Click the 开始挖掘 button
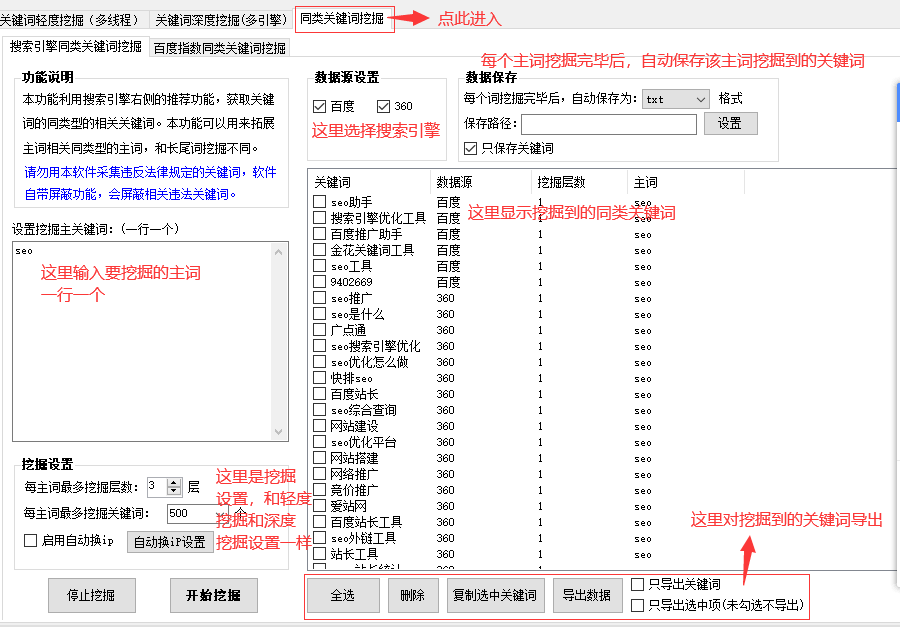Screen dimensions: 900x627 point(214,595)
